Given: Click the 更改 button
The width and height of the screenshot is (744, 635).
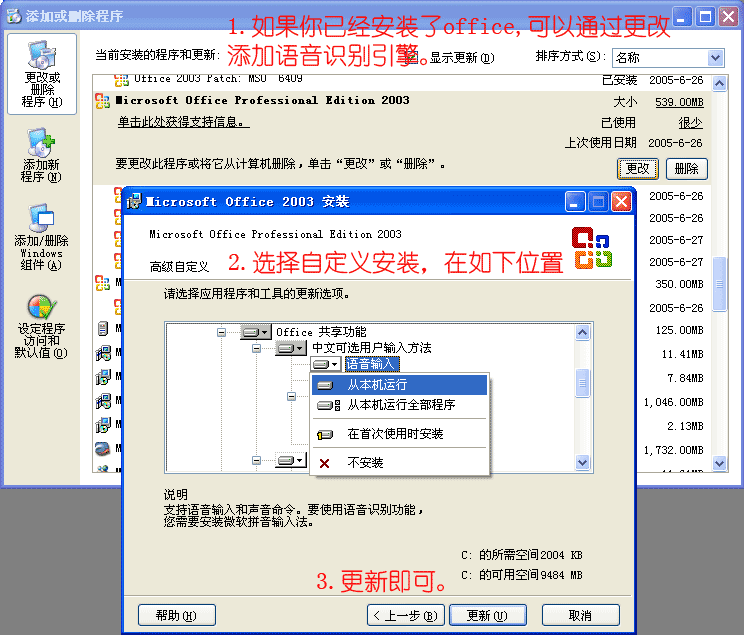Looking at the screenshot, I should (638, 169).
